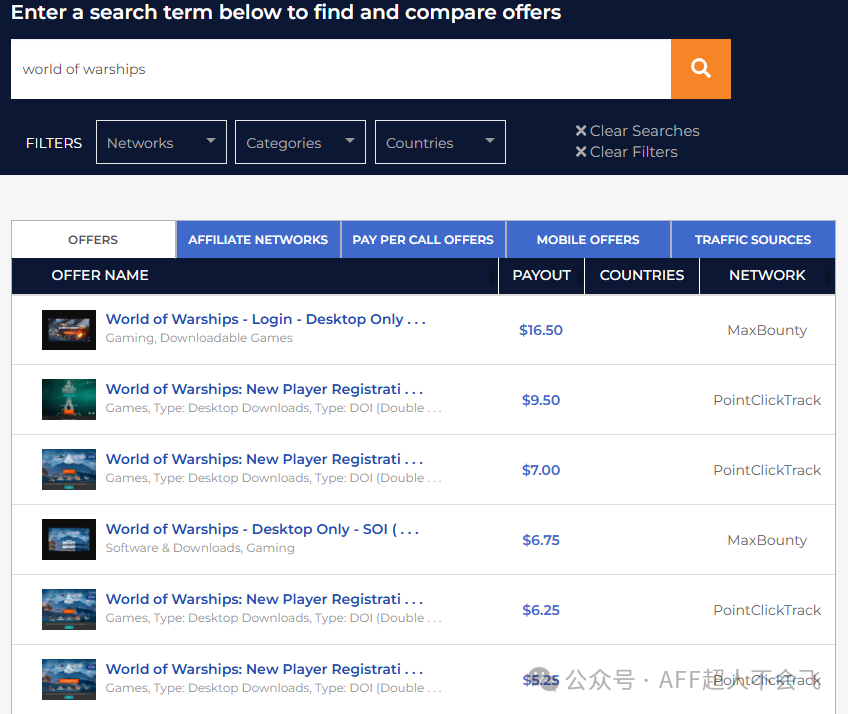This screenshot has width=848, height=714.
Task: Click the $6.75 payout value
Action: click(541, 540)
